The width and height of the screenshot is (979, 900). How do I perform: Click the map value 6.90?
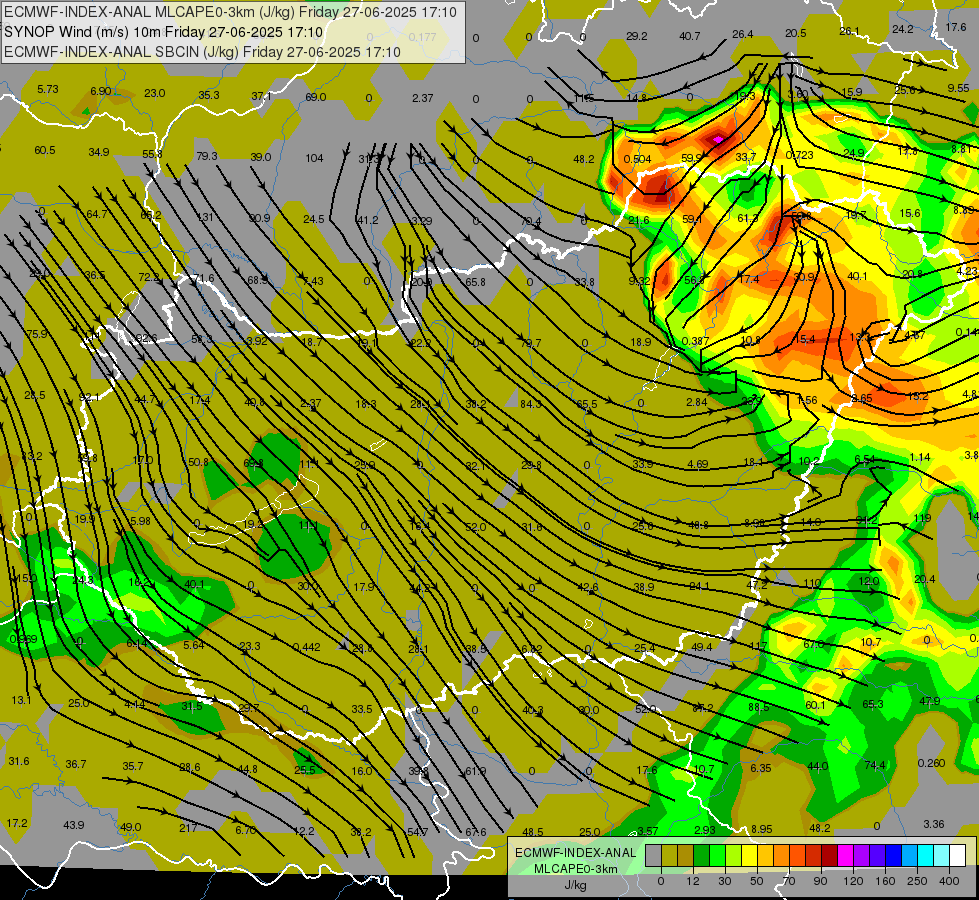[x=101, y=91]
